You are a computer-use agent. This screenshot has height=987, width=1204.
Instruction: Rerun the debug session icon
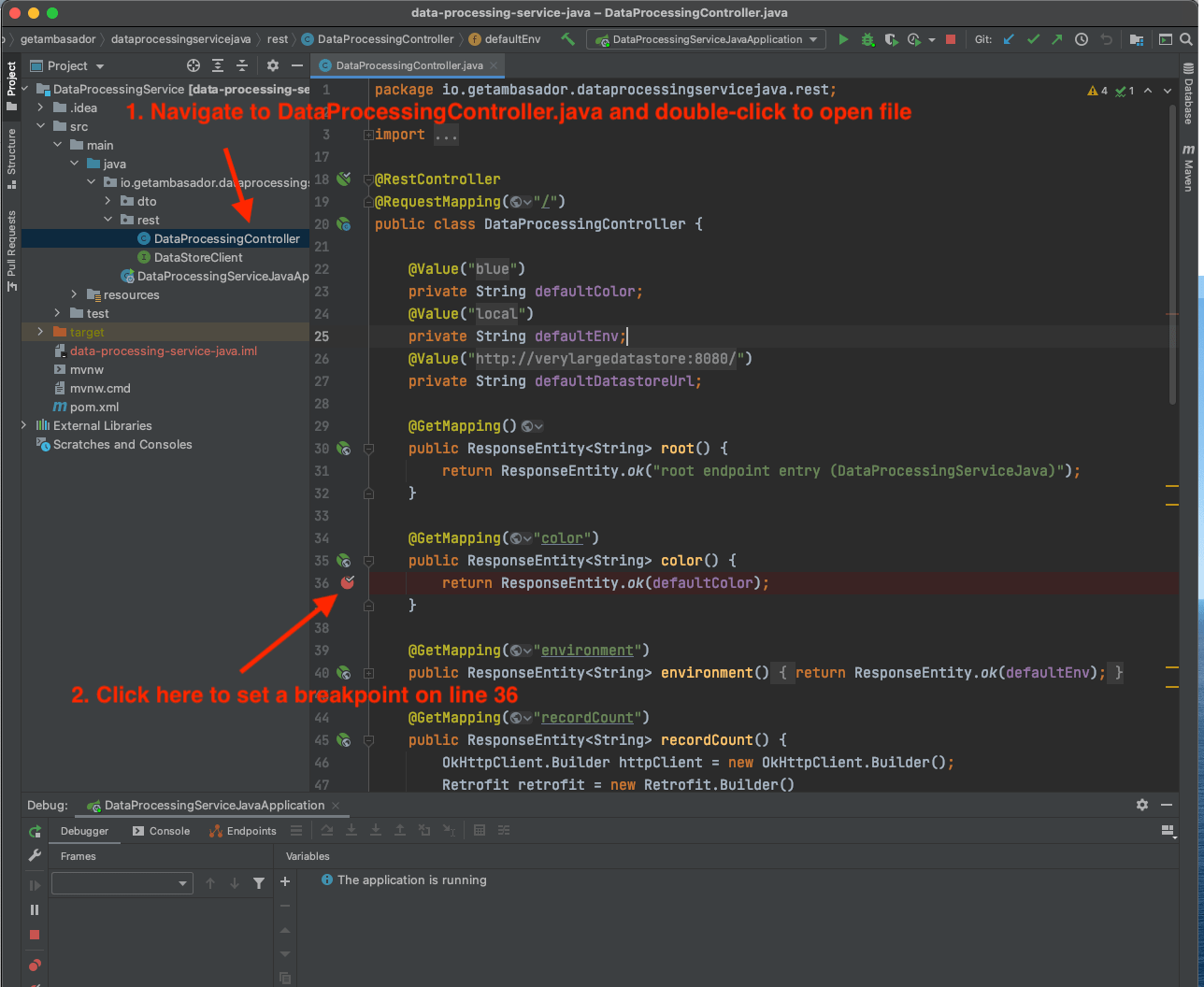point(35,831)
